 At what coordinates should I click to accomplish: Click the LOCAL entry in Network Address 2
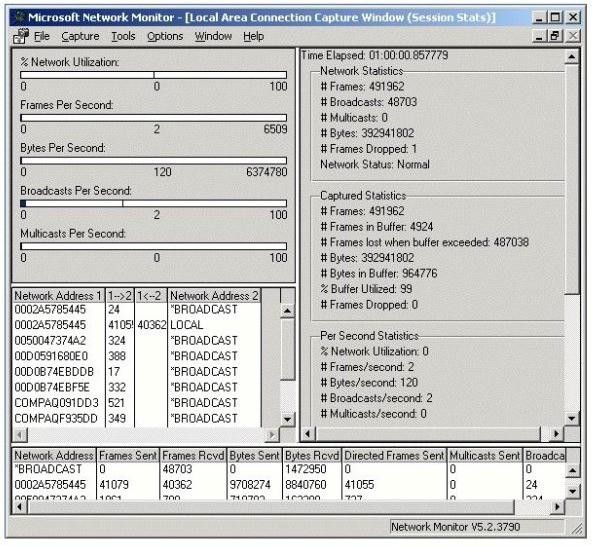pos(187,325)
